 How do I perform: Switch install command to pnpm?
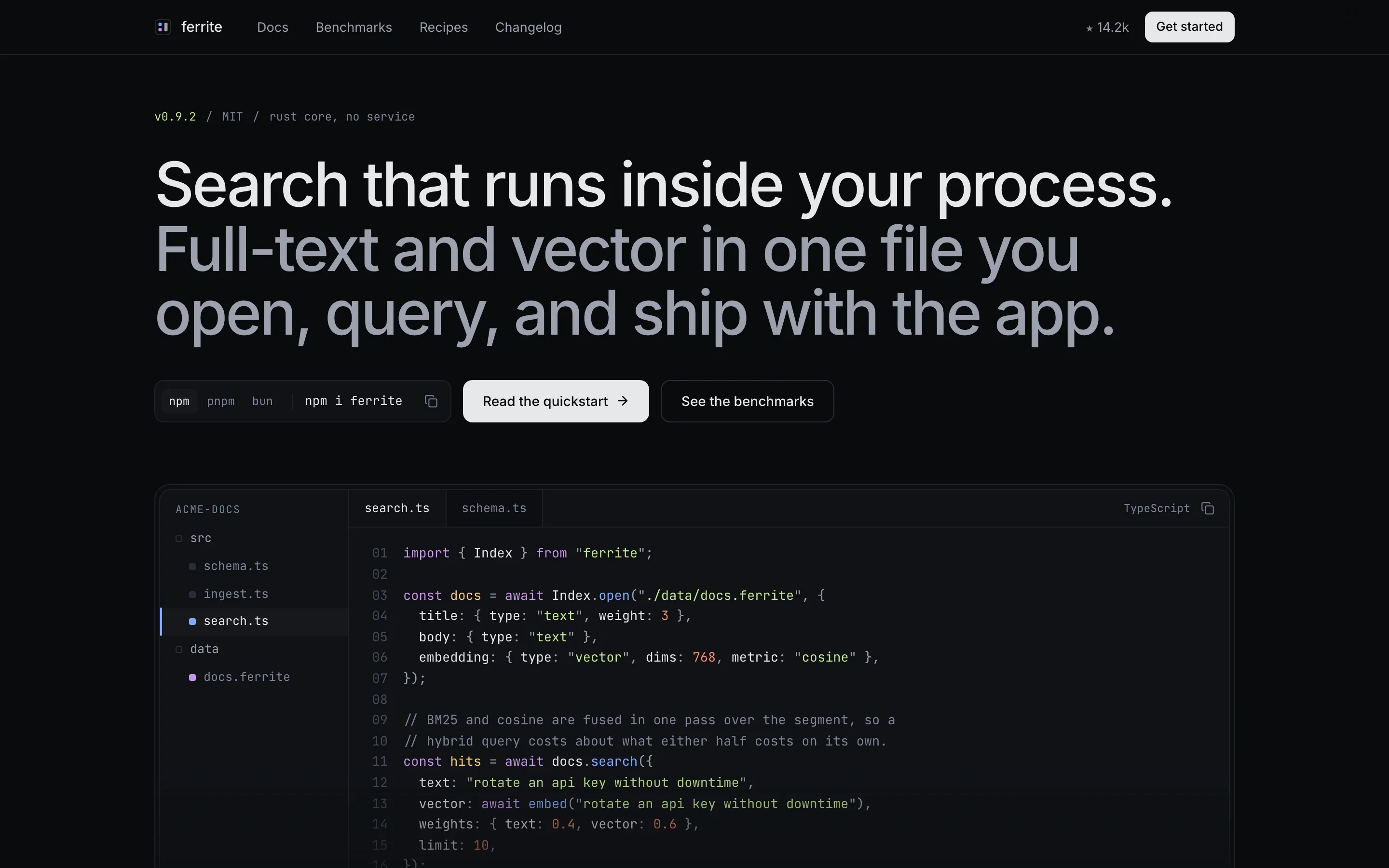(221, 401)
